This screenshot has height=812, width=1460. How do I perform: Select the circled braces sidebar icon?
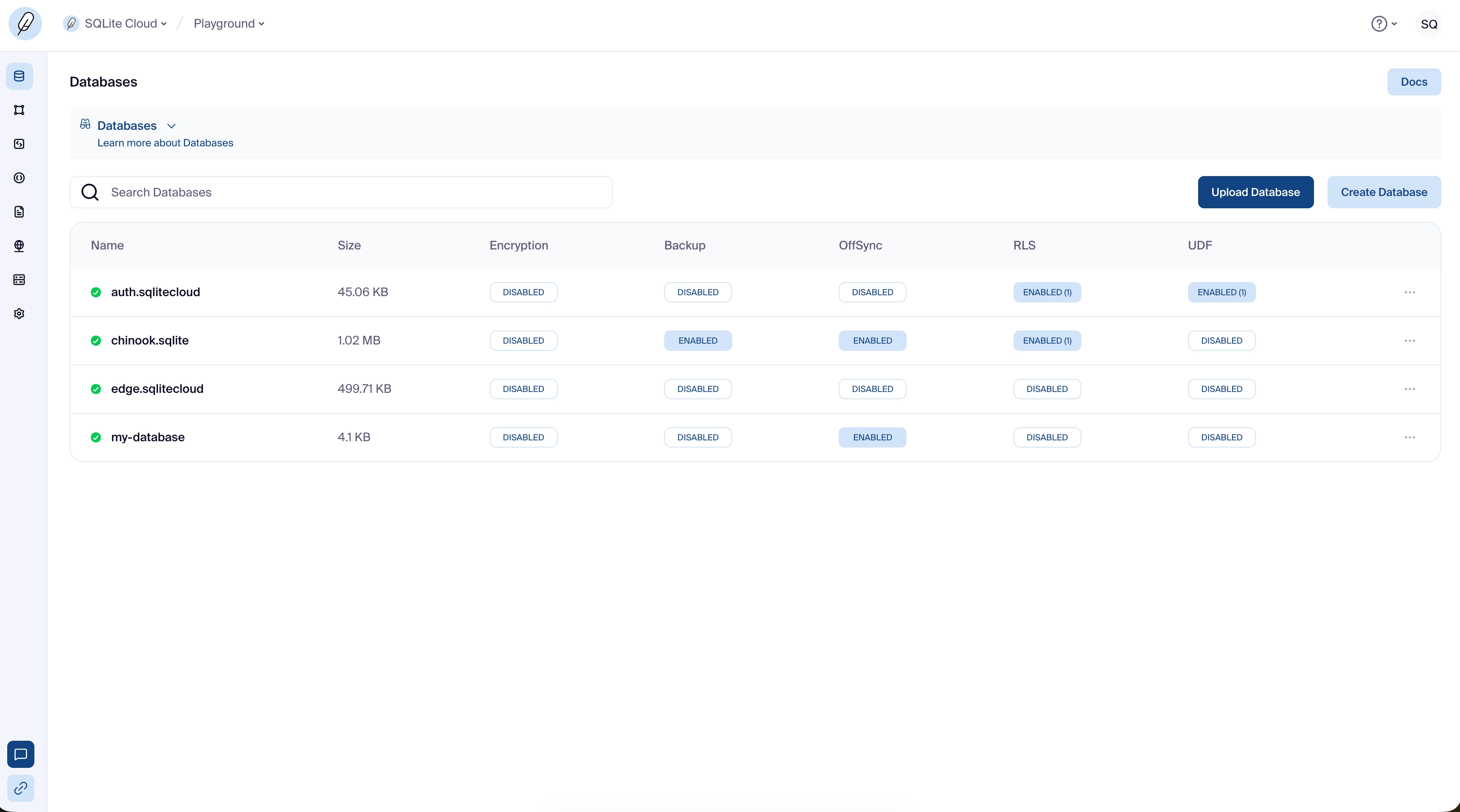click(x=19, y=178)
